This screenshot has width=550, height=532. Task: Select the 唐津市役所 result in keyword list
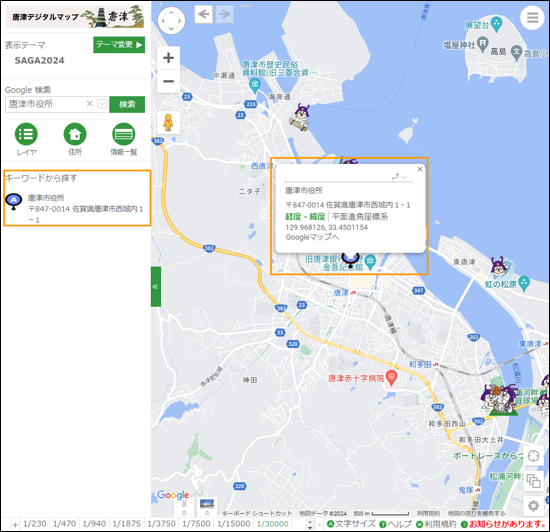point(77,209)
